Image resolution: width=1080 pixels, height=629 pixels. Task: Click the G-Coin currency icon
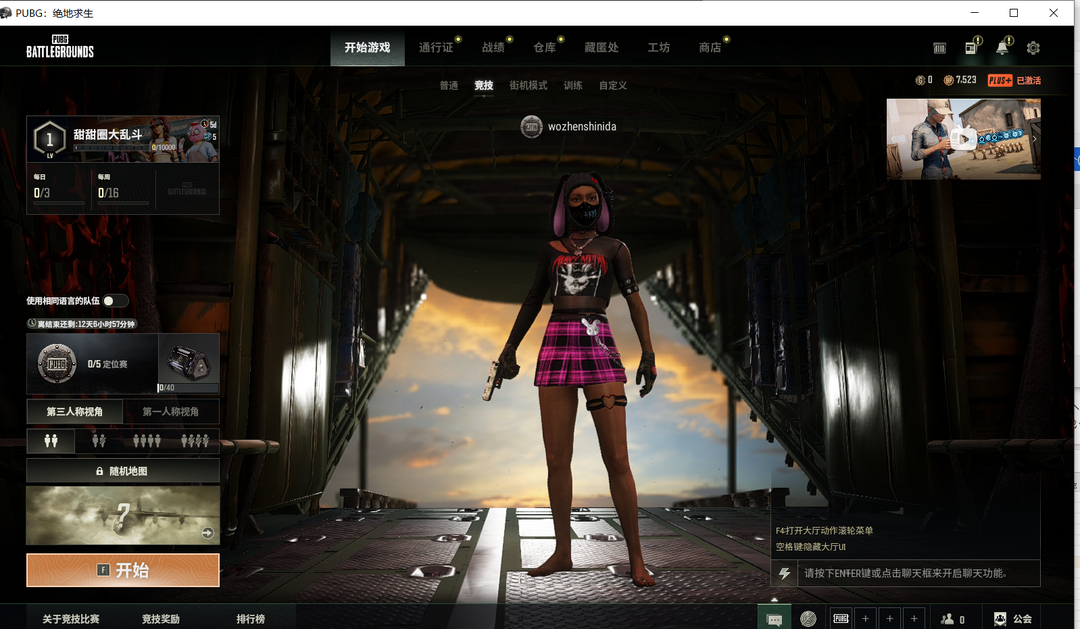pos(920,80)
